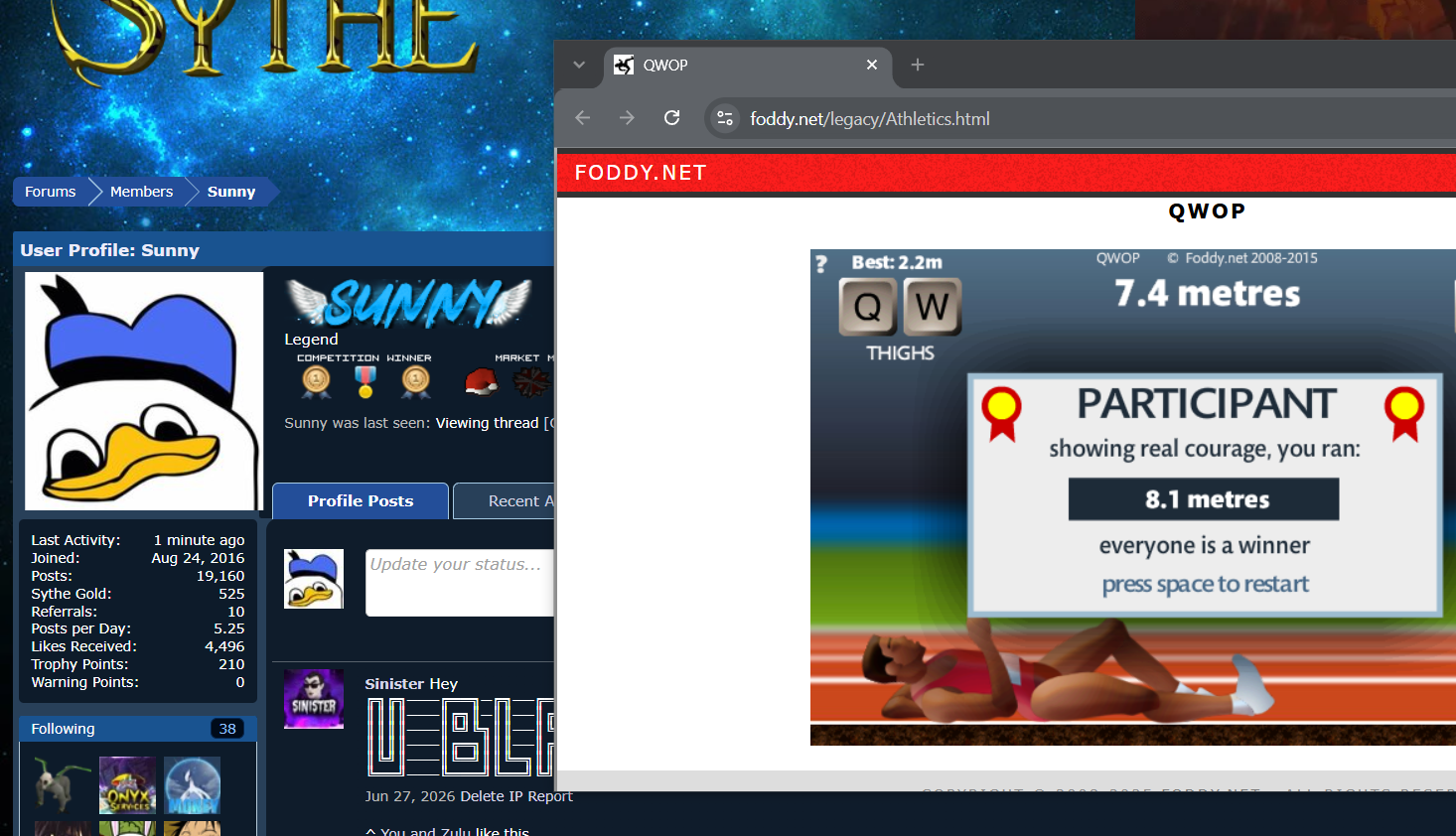The image size is (1456, 836).
Task: Click the THIGHS label under the keys
Action: (900, 353)
